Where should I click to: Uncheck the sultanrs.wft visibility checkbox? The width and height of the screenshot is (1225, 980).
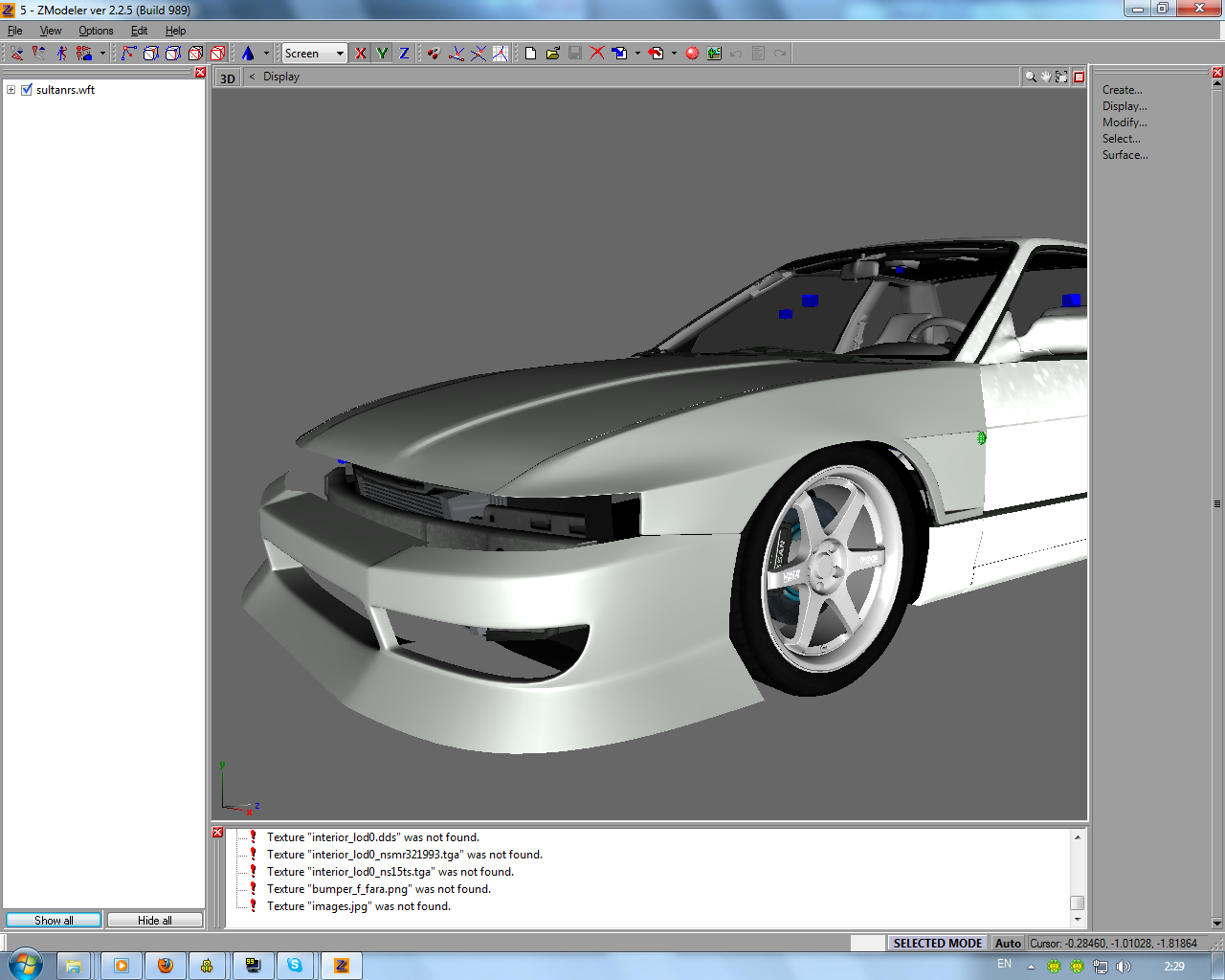coord(27,90)
